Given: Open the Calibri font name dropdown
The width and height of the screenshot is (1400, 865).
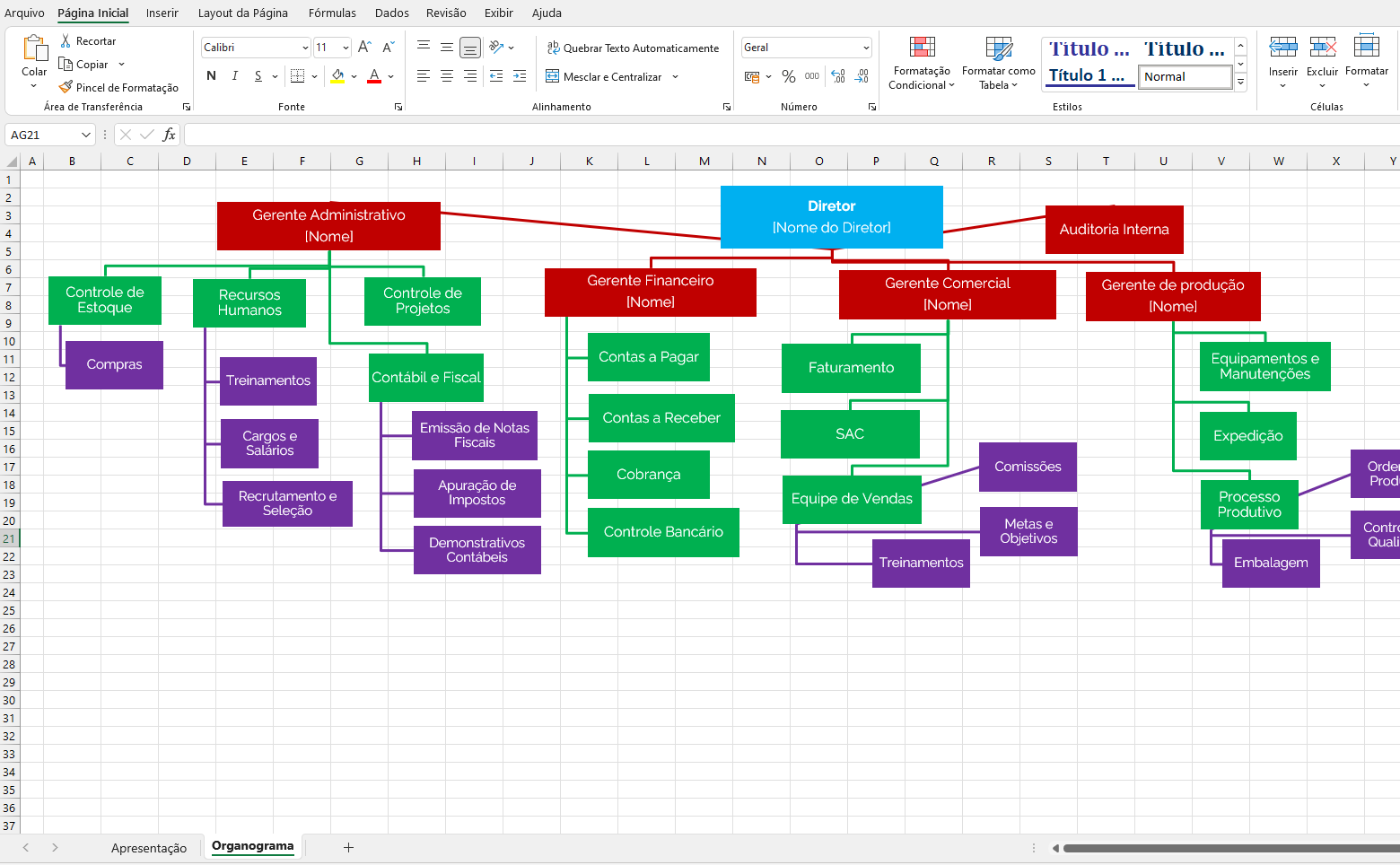Looking at the screenshot, I should pyautogui.click(x=305, y=48).
